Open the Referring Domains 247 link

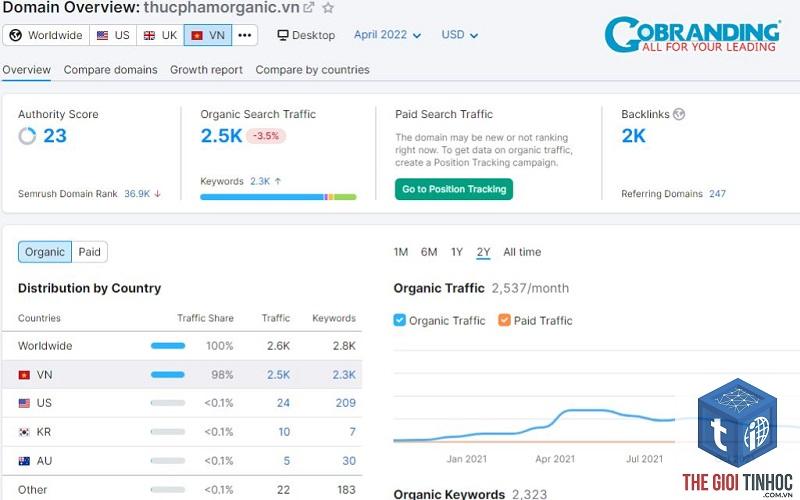click(x=717, y=194)
